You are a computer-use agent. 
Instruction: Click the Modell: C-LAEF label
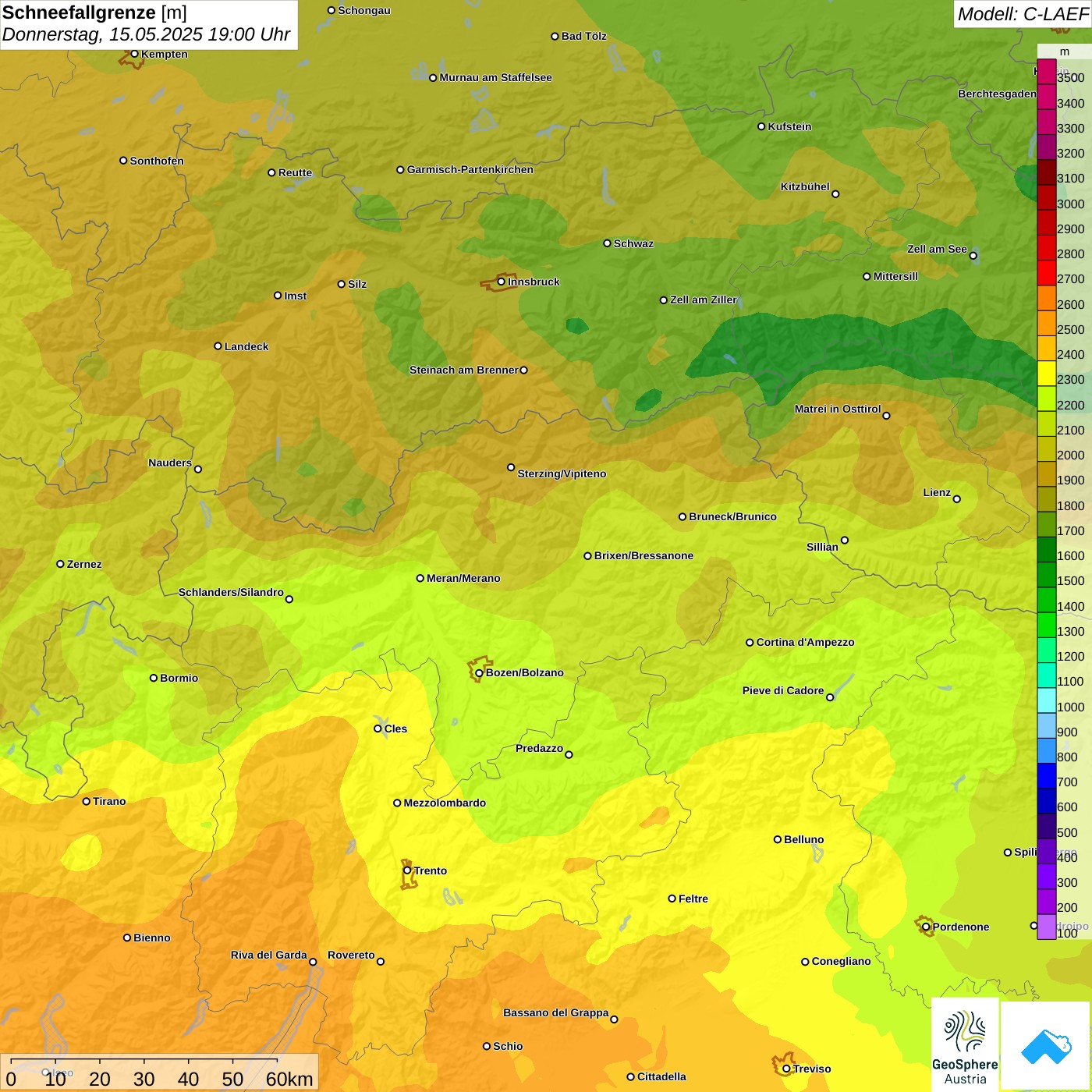click(x=1023, y=14)
